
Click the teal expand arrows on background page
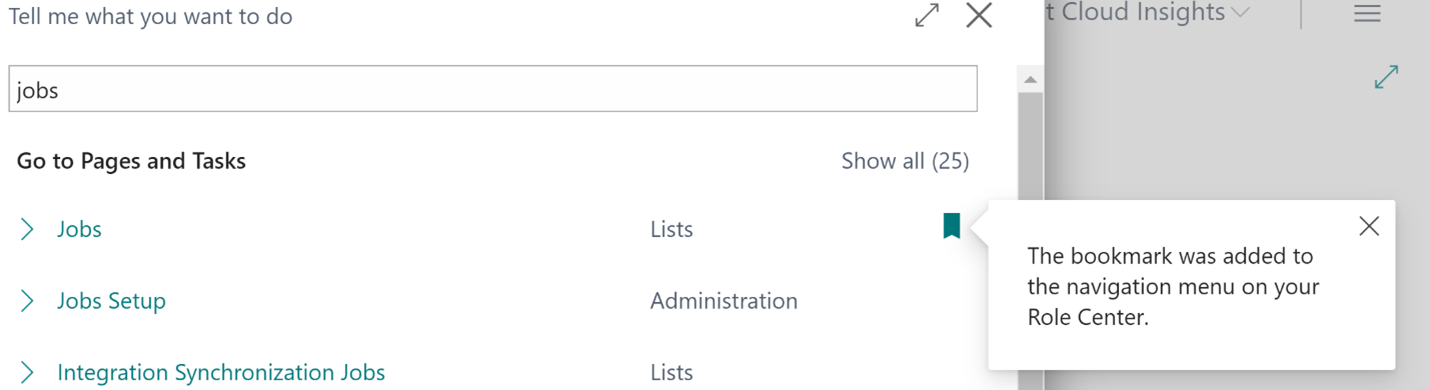pos(1386,77)
